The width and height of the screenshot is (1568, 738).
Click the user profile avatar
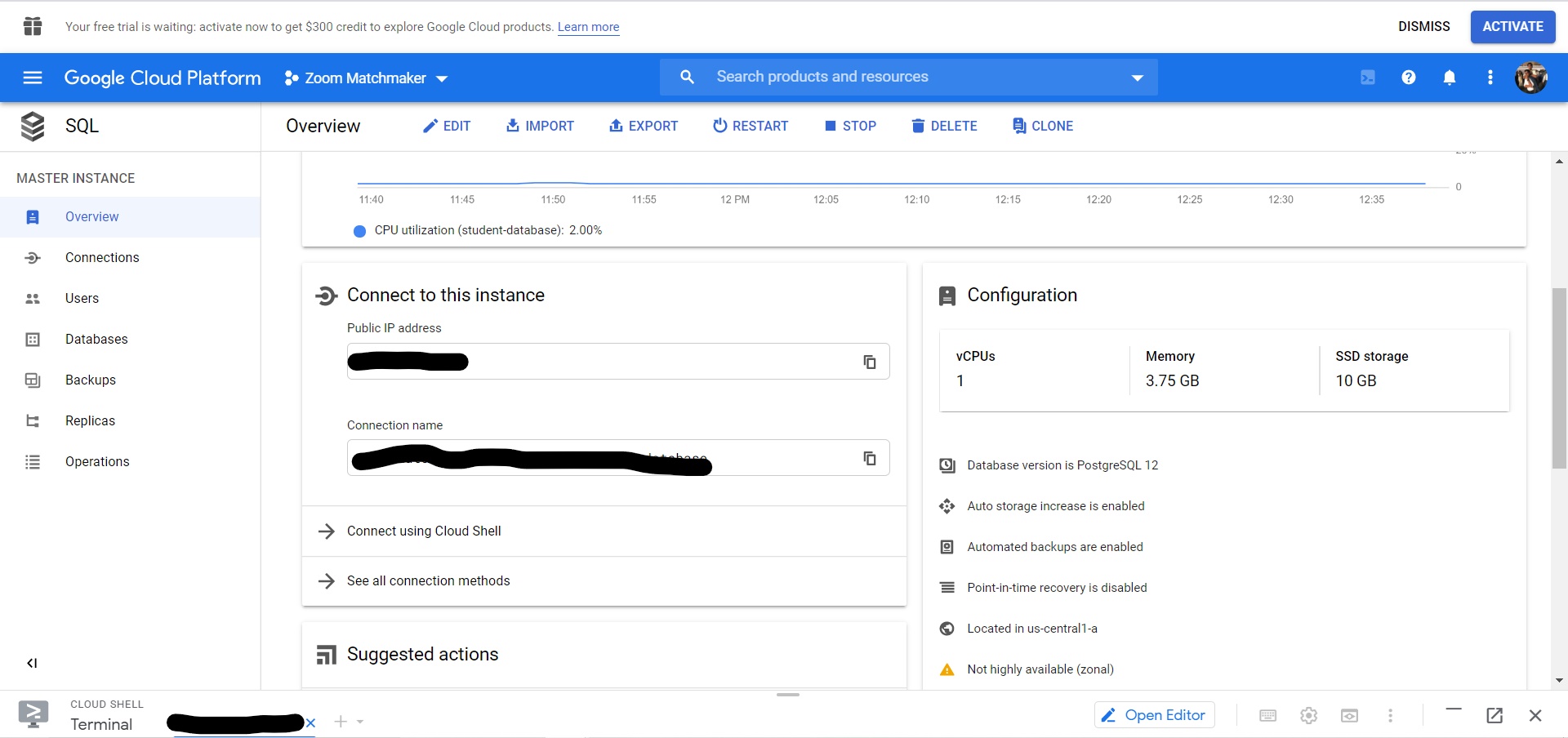pos(1531,78)
